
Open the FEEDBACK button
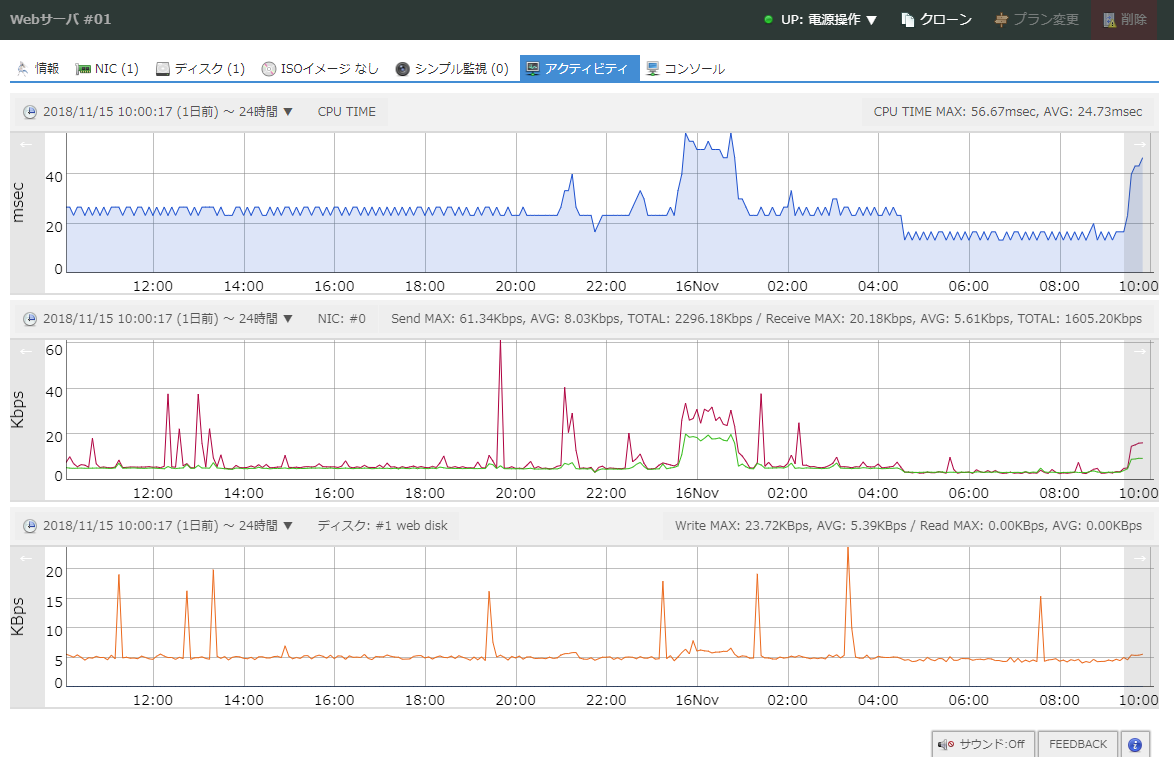1077,744
